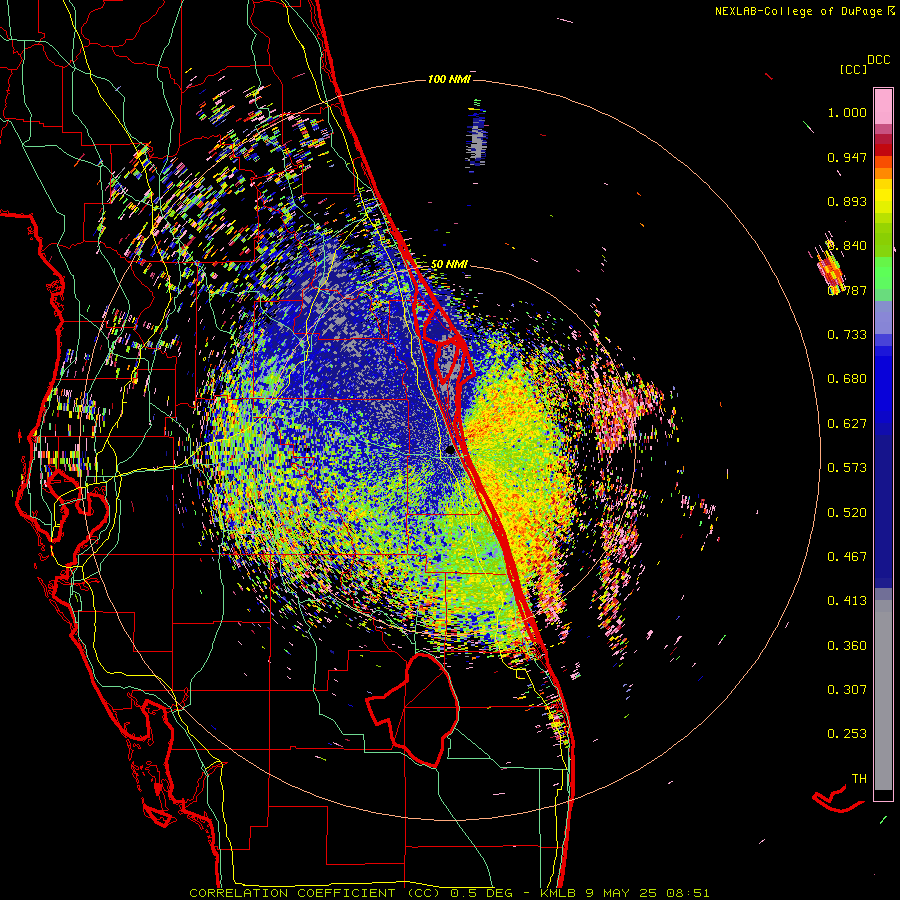Click the 0.520 scale value
Screen dimensions: 900x900
847,513
